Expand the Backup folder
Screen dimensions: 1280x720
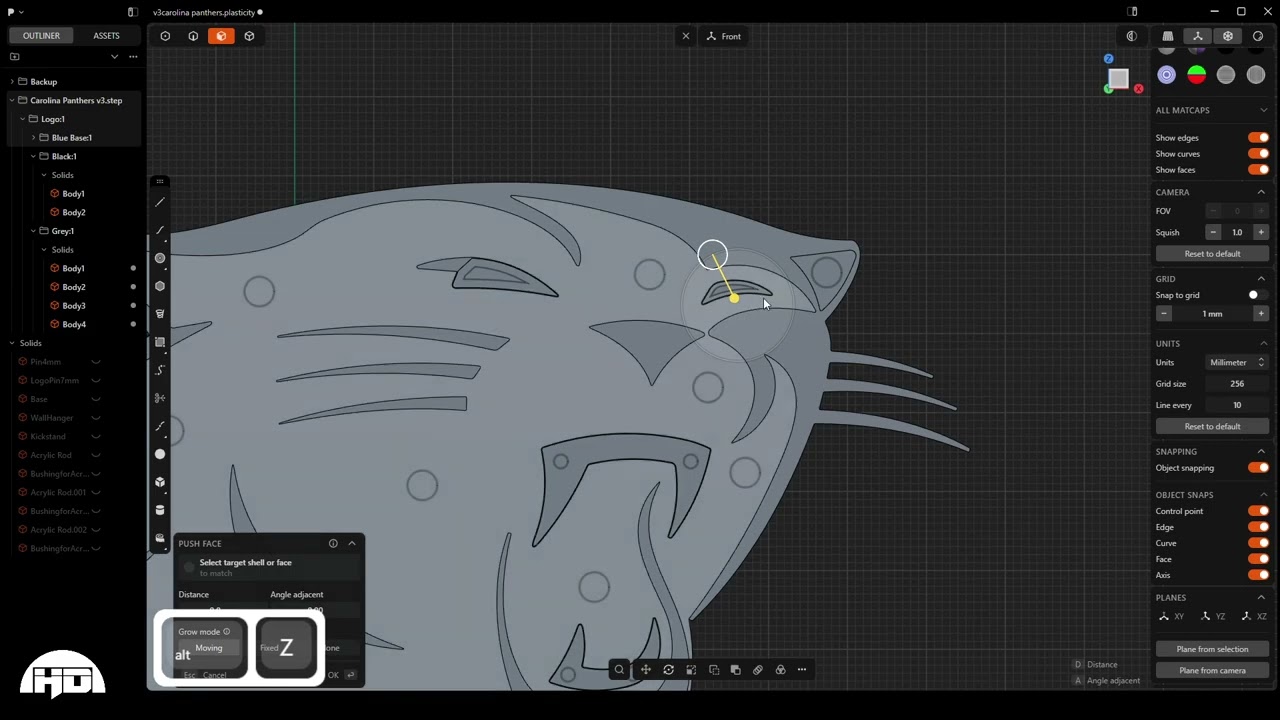[x=12, y=82]
